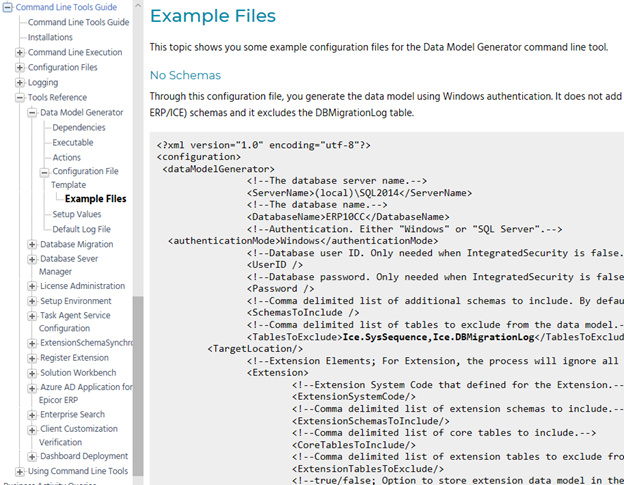The image size is (624, 485).
Task: Open Azure AD Application for Epicor ERP topic
Action: [86, 393]
